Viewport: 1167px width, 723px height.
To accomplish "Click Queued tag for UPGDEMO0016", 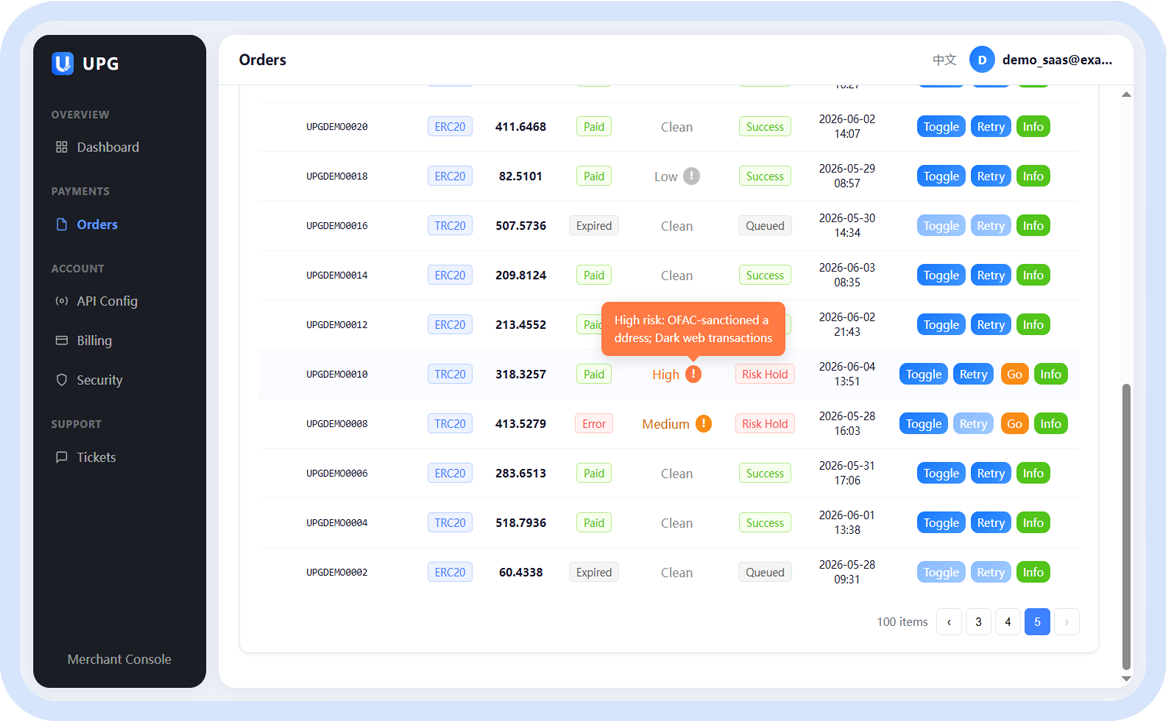I will 764,226.
